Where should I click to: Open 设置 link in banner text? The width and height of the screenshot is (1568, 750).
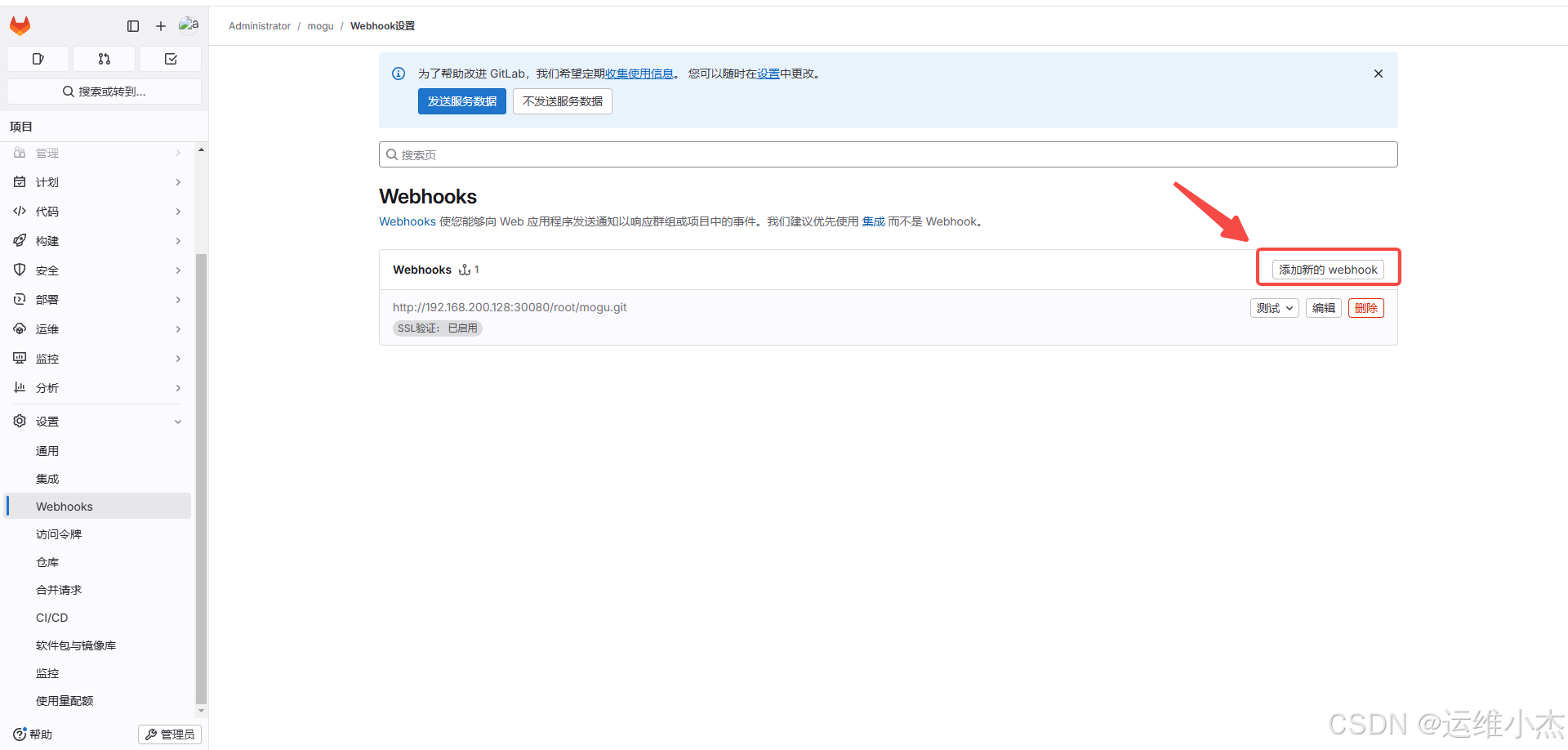tap(768, 74)
